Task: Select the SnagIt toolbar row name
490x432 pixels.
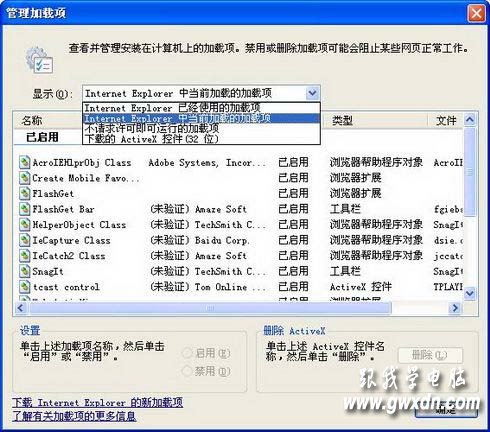Action: [48, 272]
